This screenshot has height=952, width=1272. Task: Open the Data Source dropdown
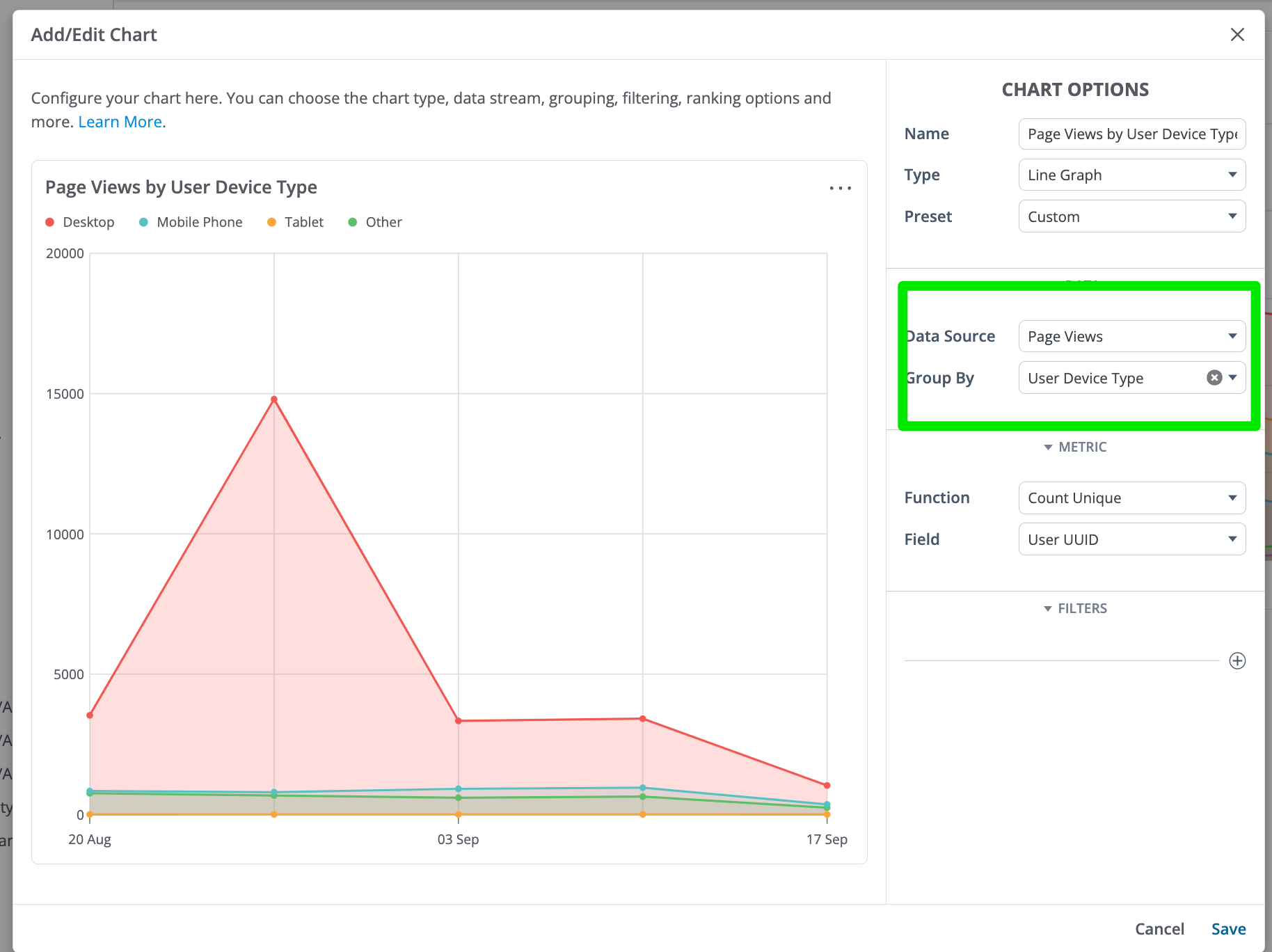pyautogui.click(x=1132, y=336)
